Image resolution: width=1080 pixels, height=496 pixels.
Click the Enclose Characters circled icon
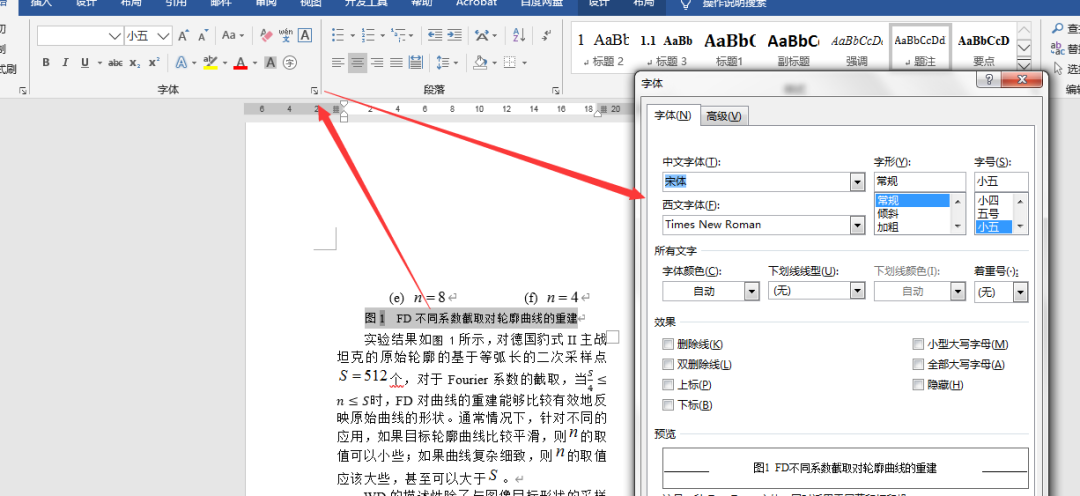[291, 63]
